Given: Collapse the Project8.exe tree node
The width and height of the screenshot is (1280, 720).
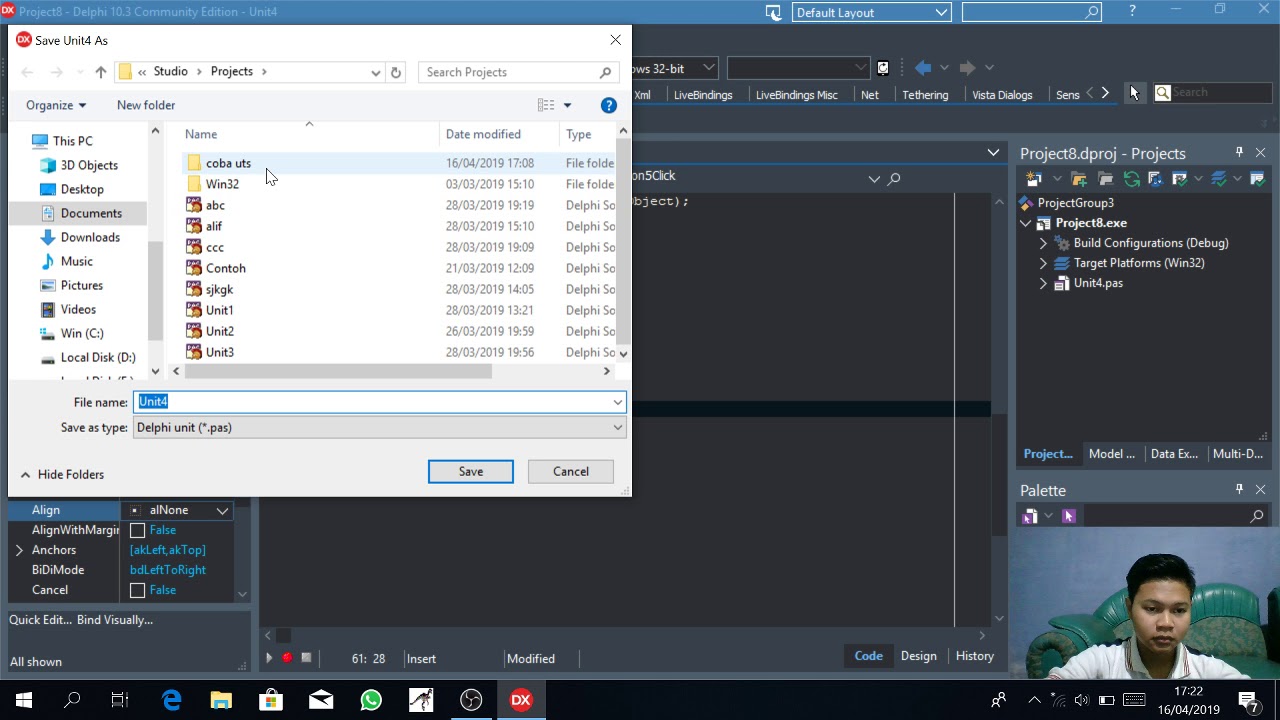Looking at the screenshot, I should point(1026,223).
